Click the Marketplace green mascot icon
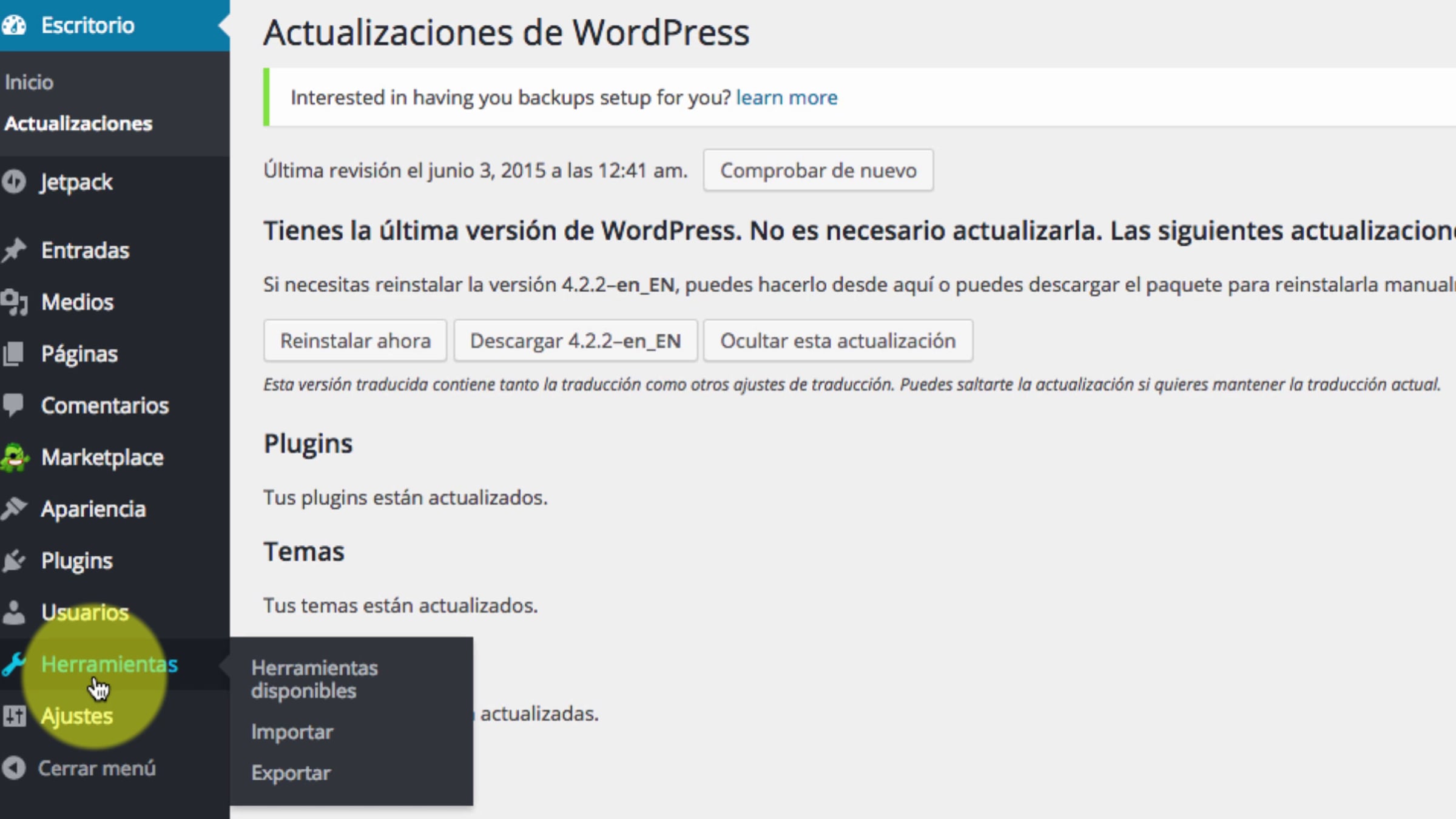The width and height of the screenshot is (1456, 819). pyautogui.click(x=15, y=457)
